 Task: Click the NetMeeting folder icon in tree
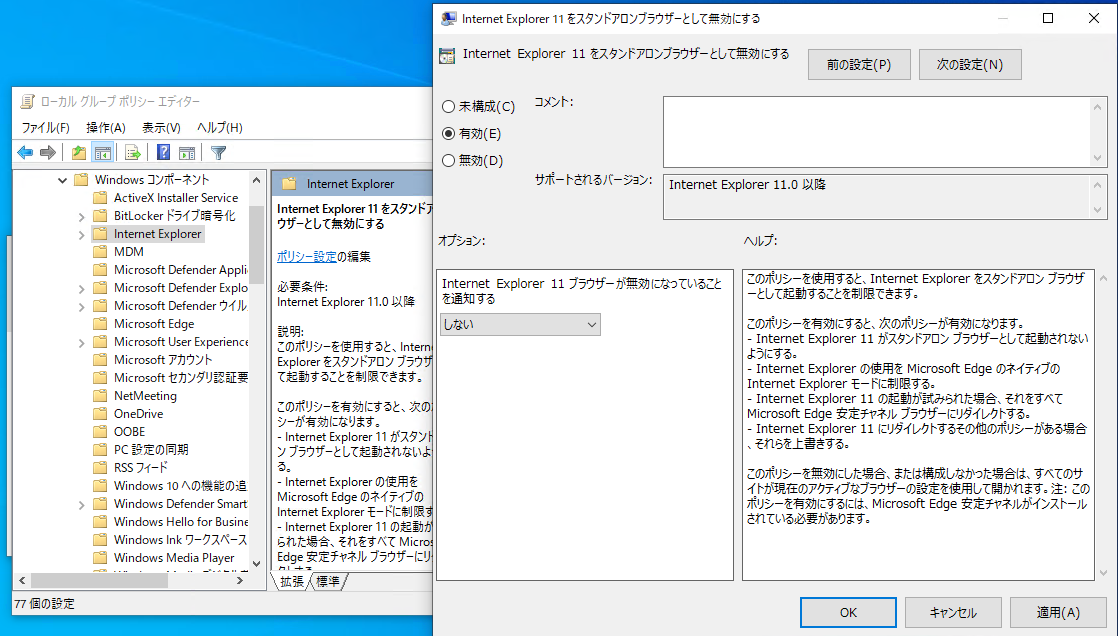pyautogui.click(x=100, y=396)
